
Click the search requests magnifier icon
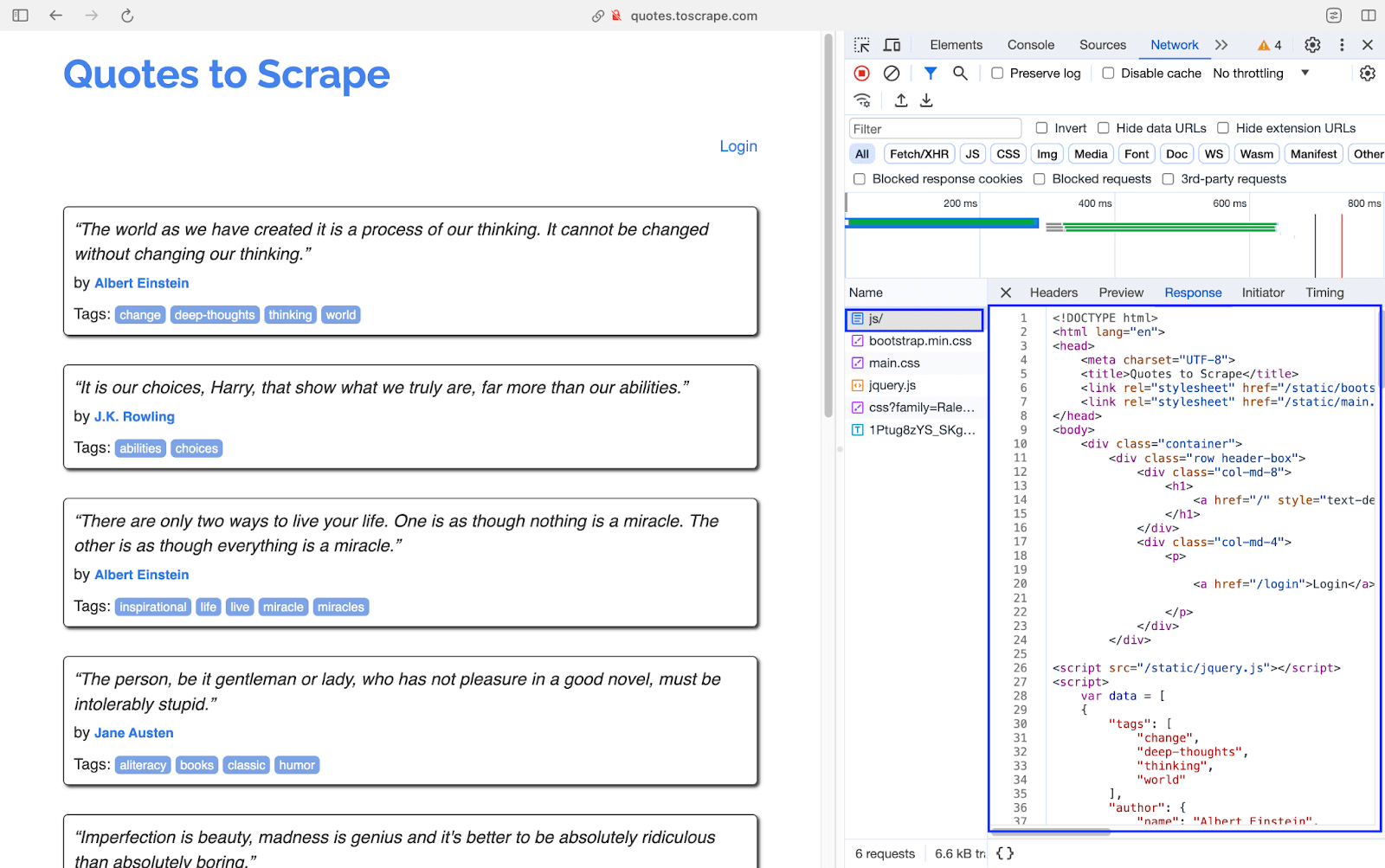959,73
